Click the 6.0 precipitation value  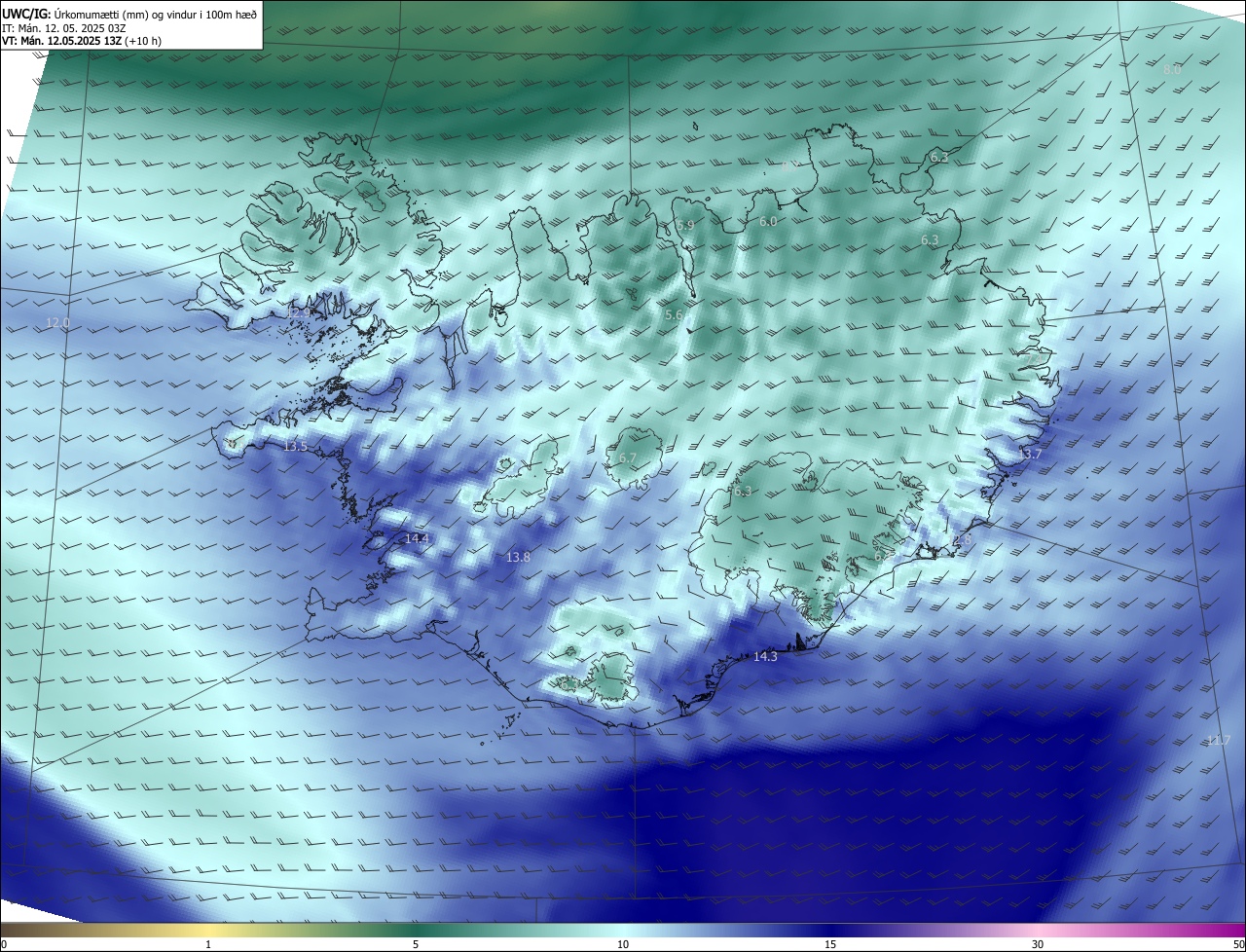tap(768, 222)
